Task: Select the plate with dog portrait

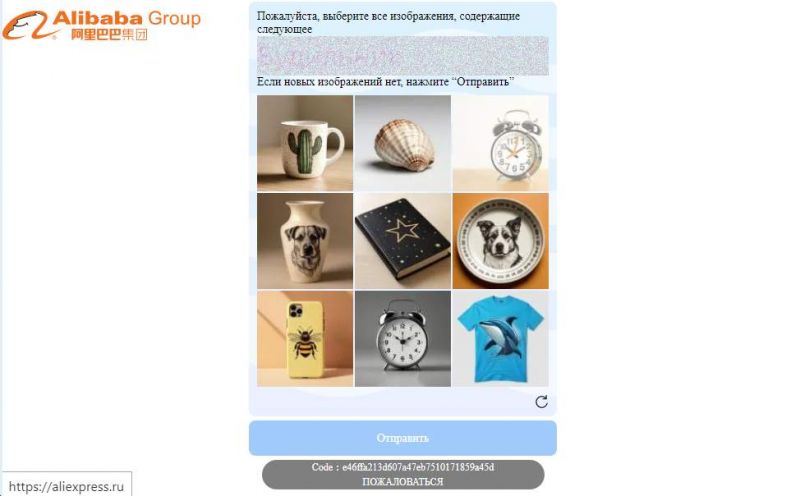Action: click(x=501, y=241)
